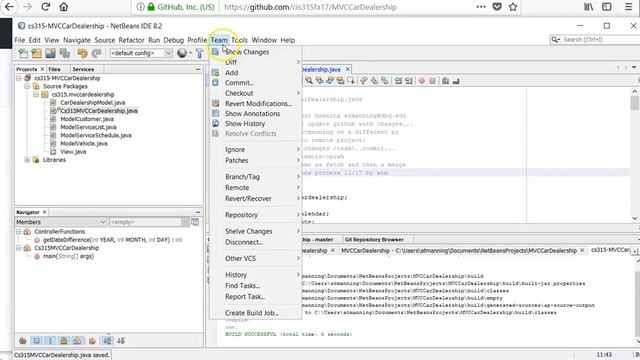Image resolution: width=640 pixels, height=360 pixels.
Task: Close the Navigator tab
Action: click(44, 212)
